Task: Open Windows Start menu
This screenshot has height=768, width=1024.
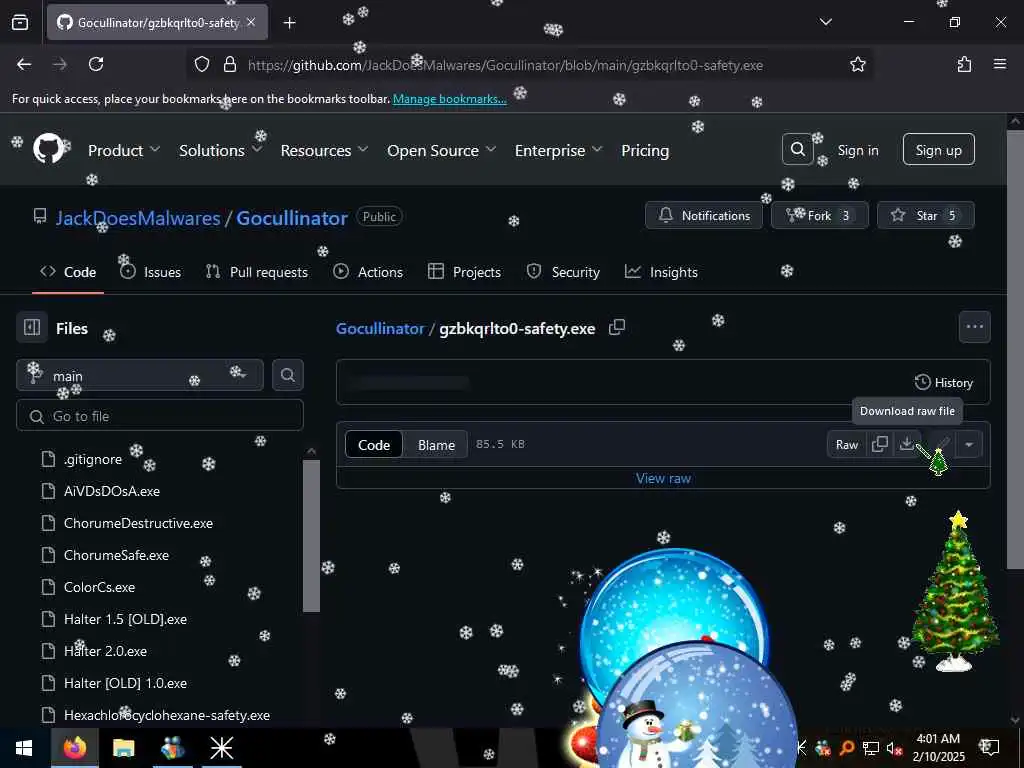Action: [24, 748]
